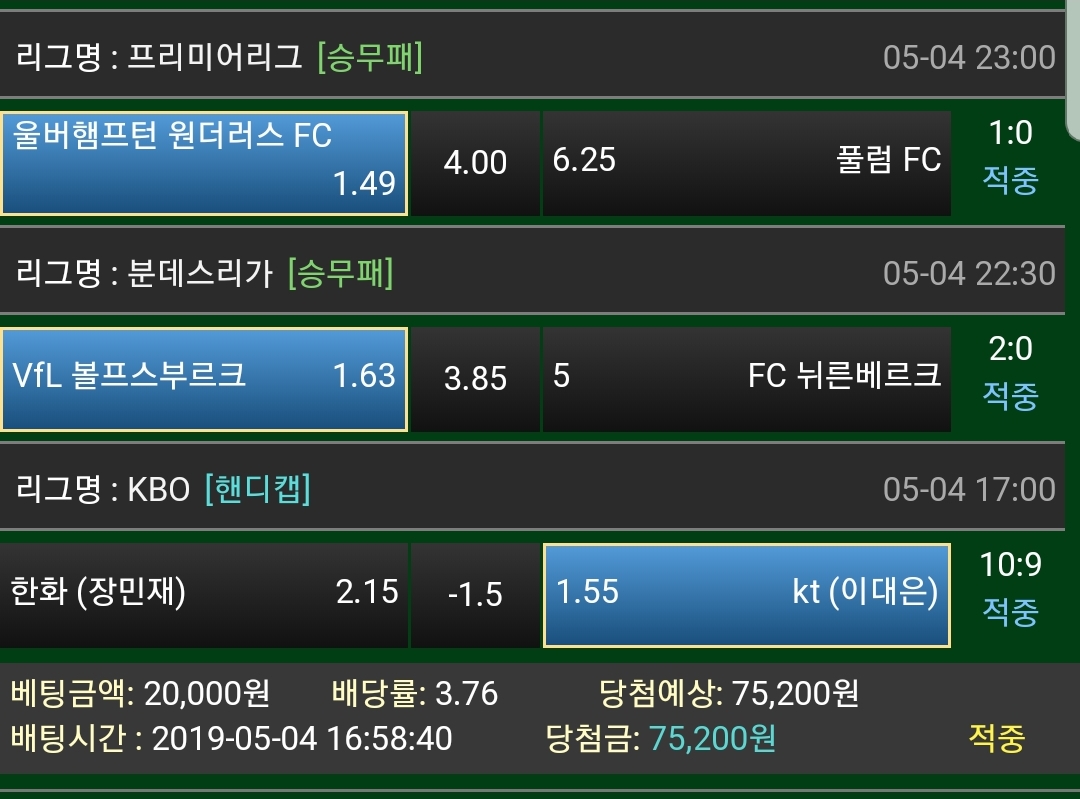
Task: Click the 1:0 score result
Action: click(1010, 133)
